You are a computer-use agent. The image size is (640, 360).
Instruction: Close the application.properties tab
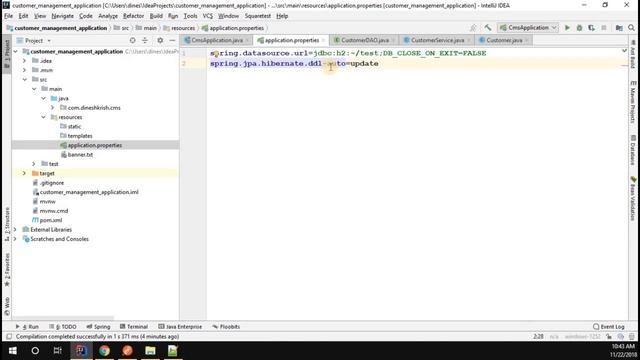click(x=323, y=40)
